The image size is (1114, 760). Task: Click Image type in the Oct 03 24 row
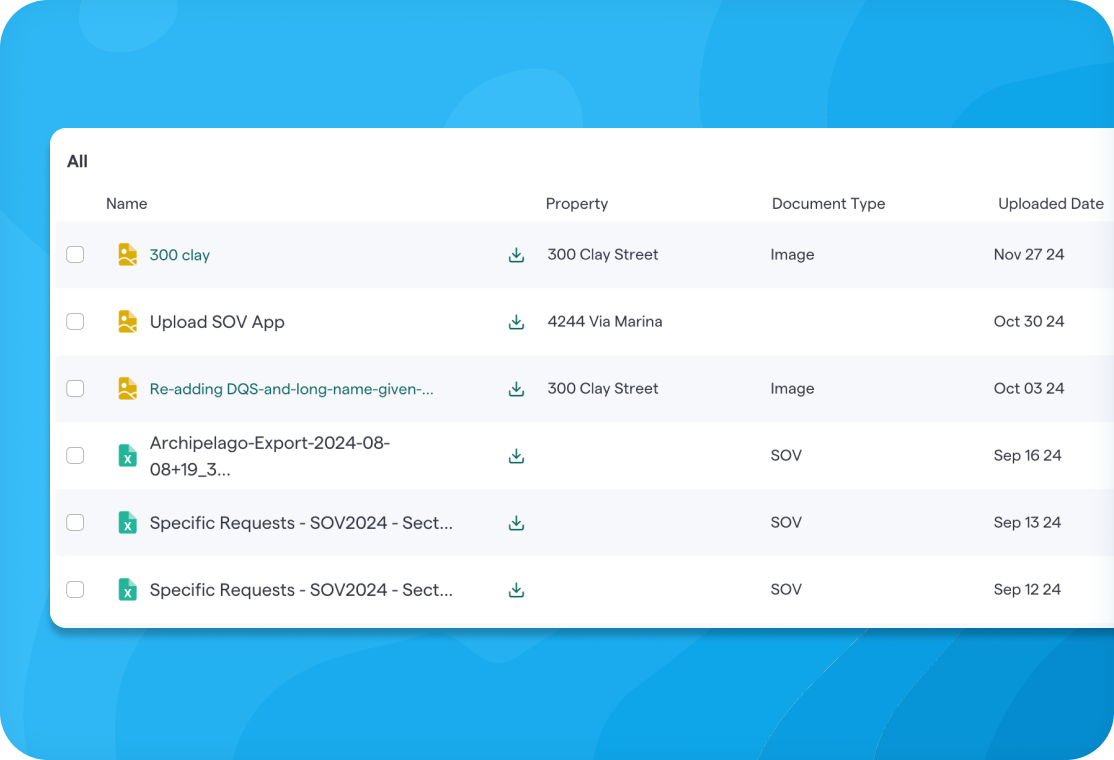792,389
